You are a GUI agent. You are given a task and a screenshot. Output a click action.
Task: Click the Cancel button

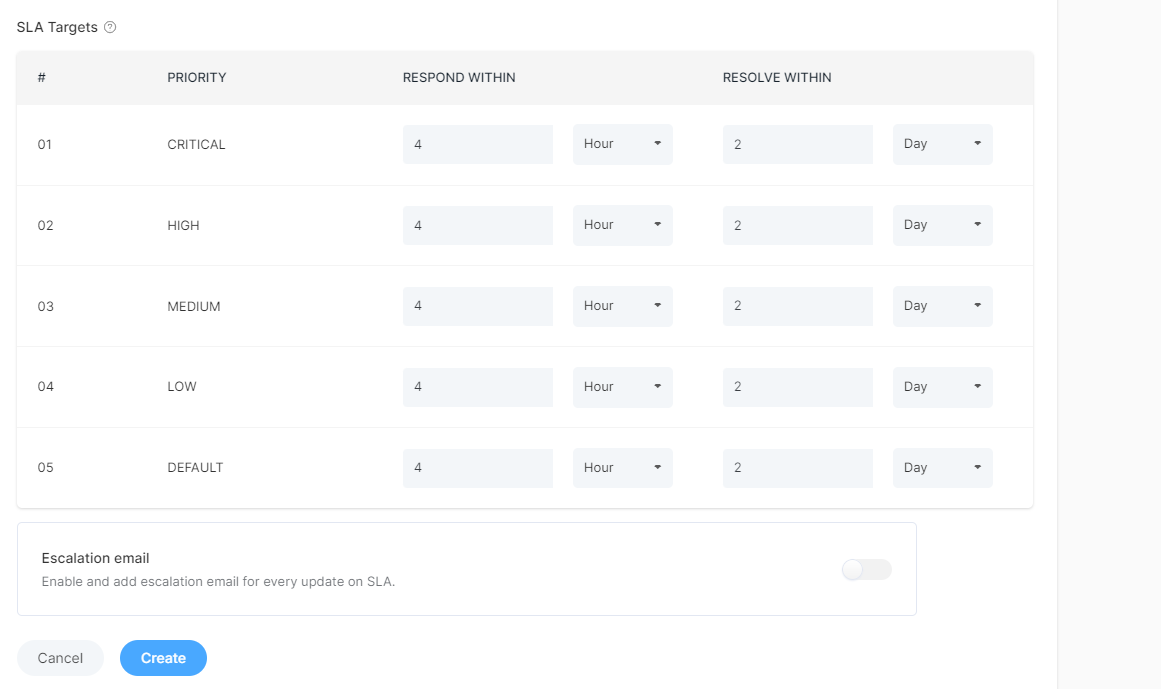(x=60, y=658)
